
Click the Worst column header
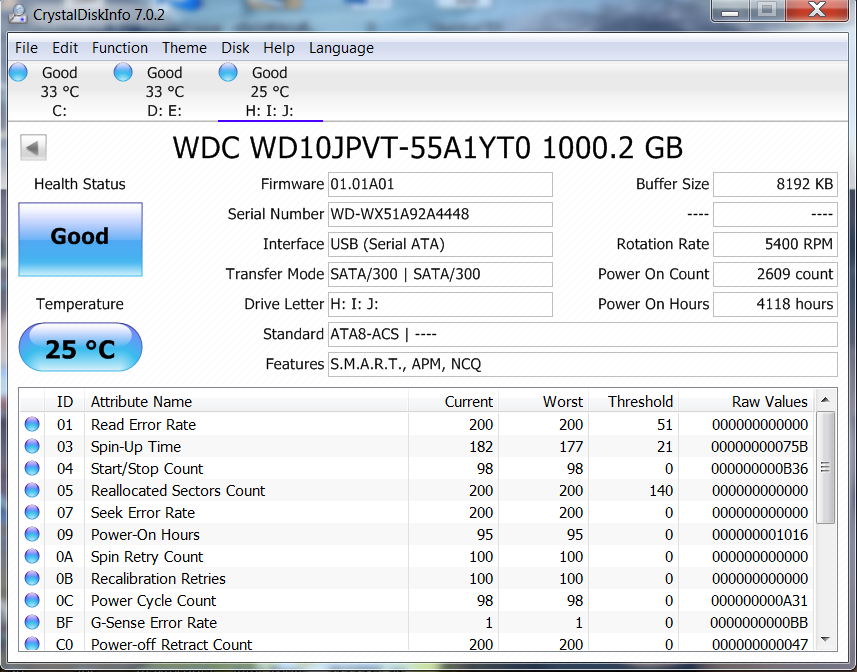point(543,402)
